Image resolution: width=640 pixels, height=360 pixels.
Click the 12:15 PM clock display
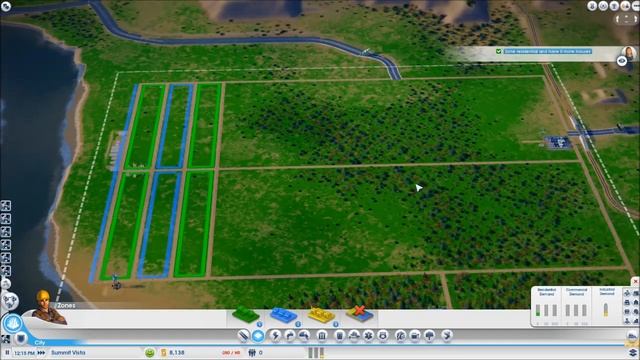tap(24, 353)
